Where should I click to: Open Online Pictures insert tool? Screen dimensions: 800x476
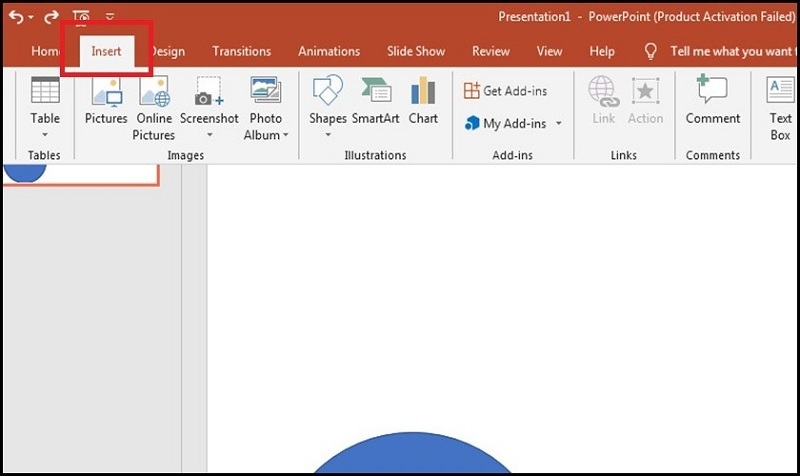(x=154, y=107)
